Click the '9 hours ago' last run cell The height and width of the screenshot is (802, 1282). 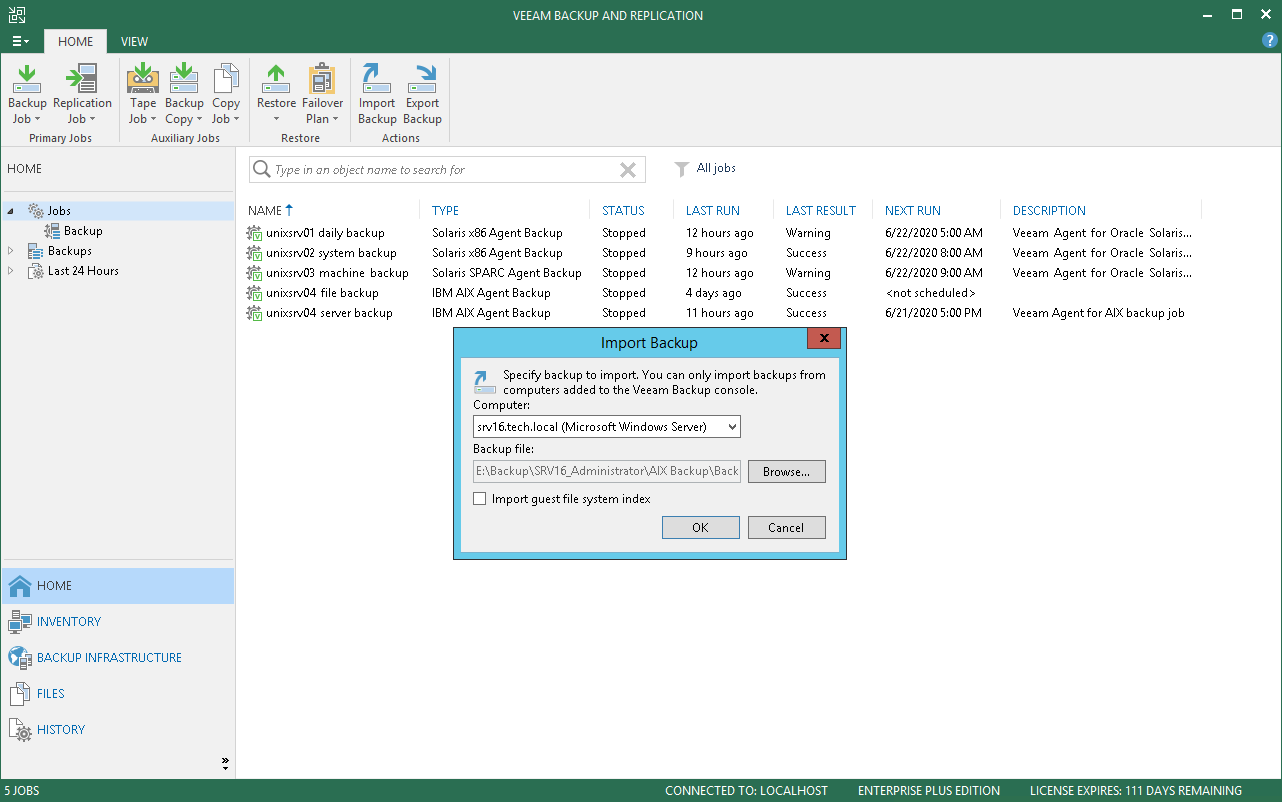[717, 253]
